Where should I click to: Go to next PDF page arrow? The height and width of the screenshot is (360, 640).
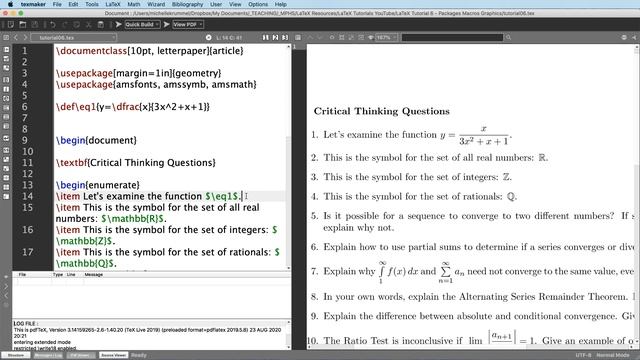click(320, 38)
